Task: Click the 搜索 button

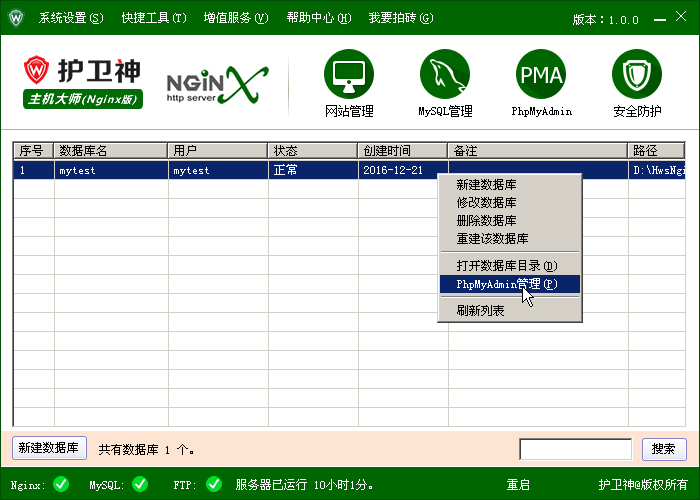Action: pos(664,449)
